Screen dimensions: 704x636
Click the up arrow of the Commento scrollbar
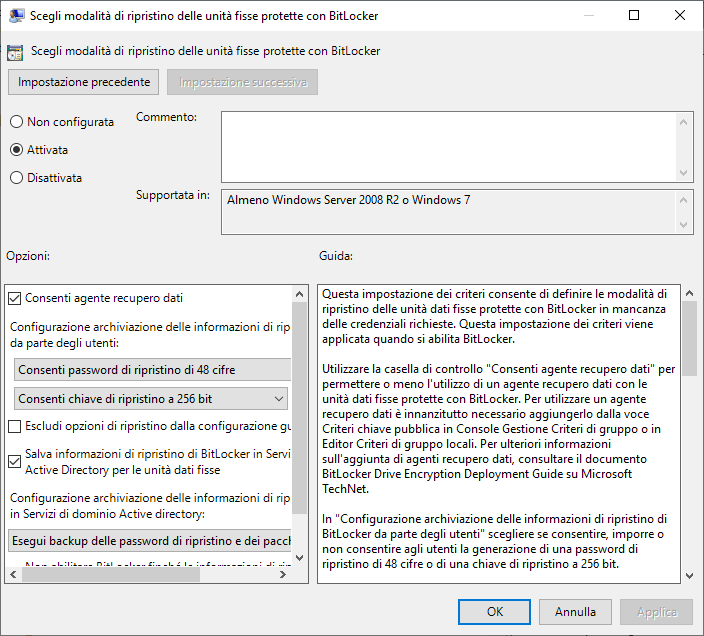coord(683,122)
